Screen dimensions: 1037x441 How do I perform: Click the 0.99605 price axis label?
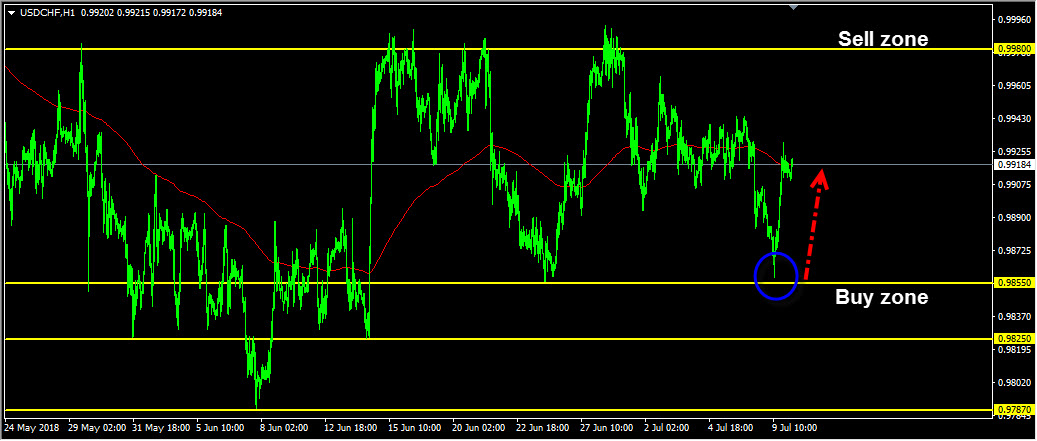click(1013, 86)
